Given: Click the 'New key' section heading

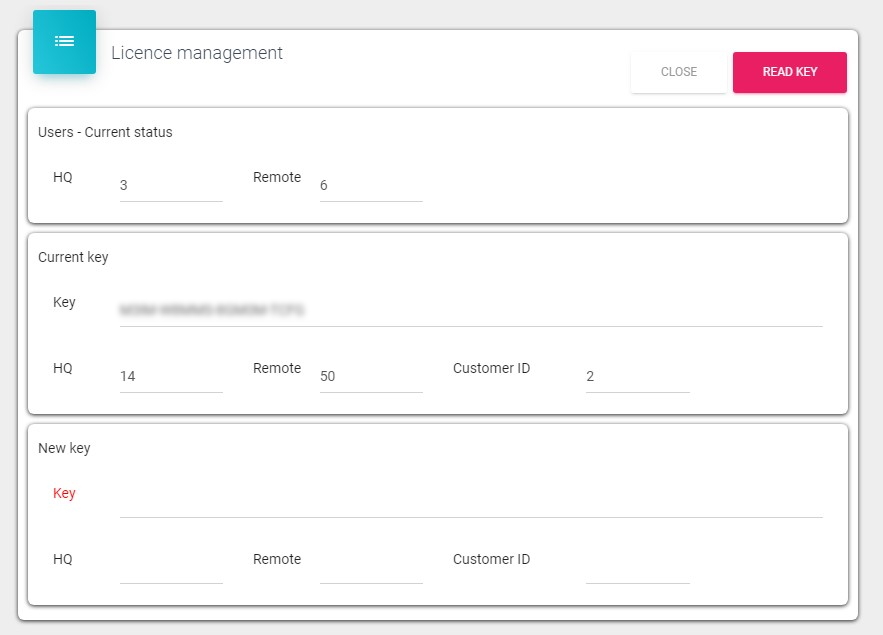Looking at the screenshot, I should point(64,448).
